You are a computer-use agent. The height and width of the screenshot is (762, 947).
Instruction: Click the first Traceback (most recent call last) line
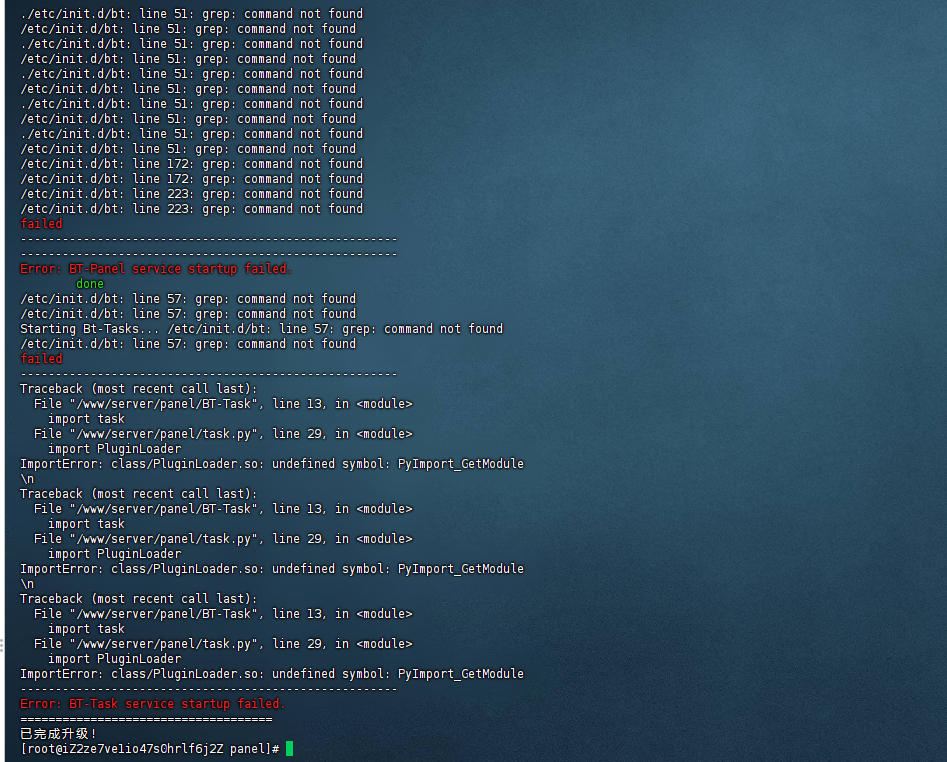point(139,388)
